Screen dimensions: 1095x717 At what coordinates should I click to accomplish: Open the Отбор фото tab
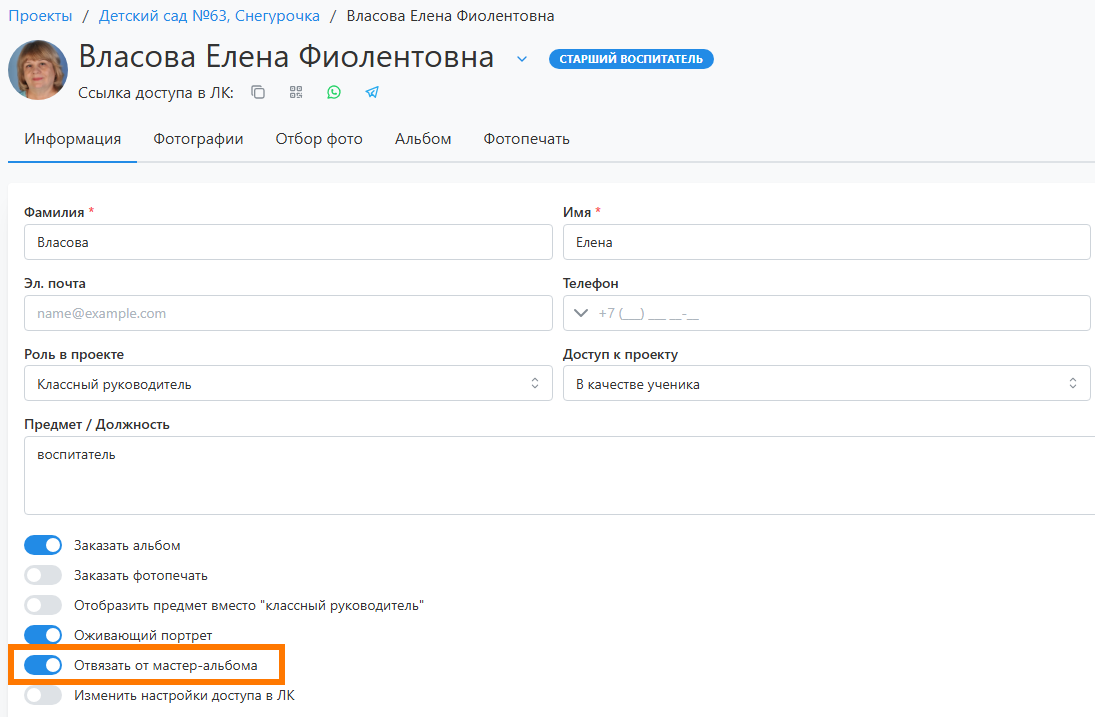point(319,139)
